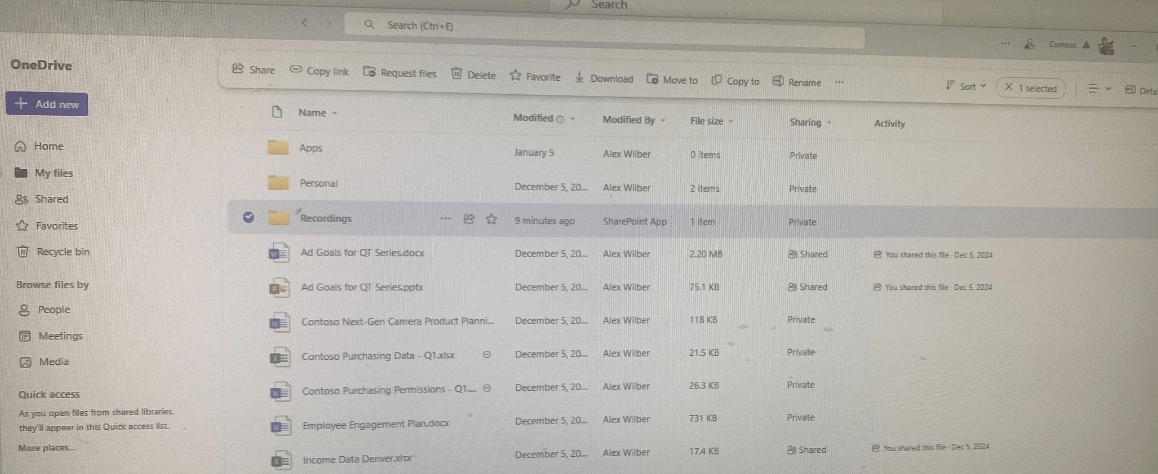The image size is (1158, 474).
Task: Click the Personal folder icon
Action: pos(278,182)
